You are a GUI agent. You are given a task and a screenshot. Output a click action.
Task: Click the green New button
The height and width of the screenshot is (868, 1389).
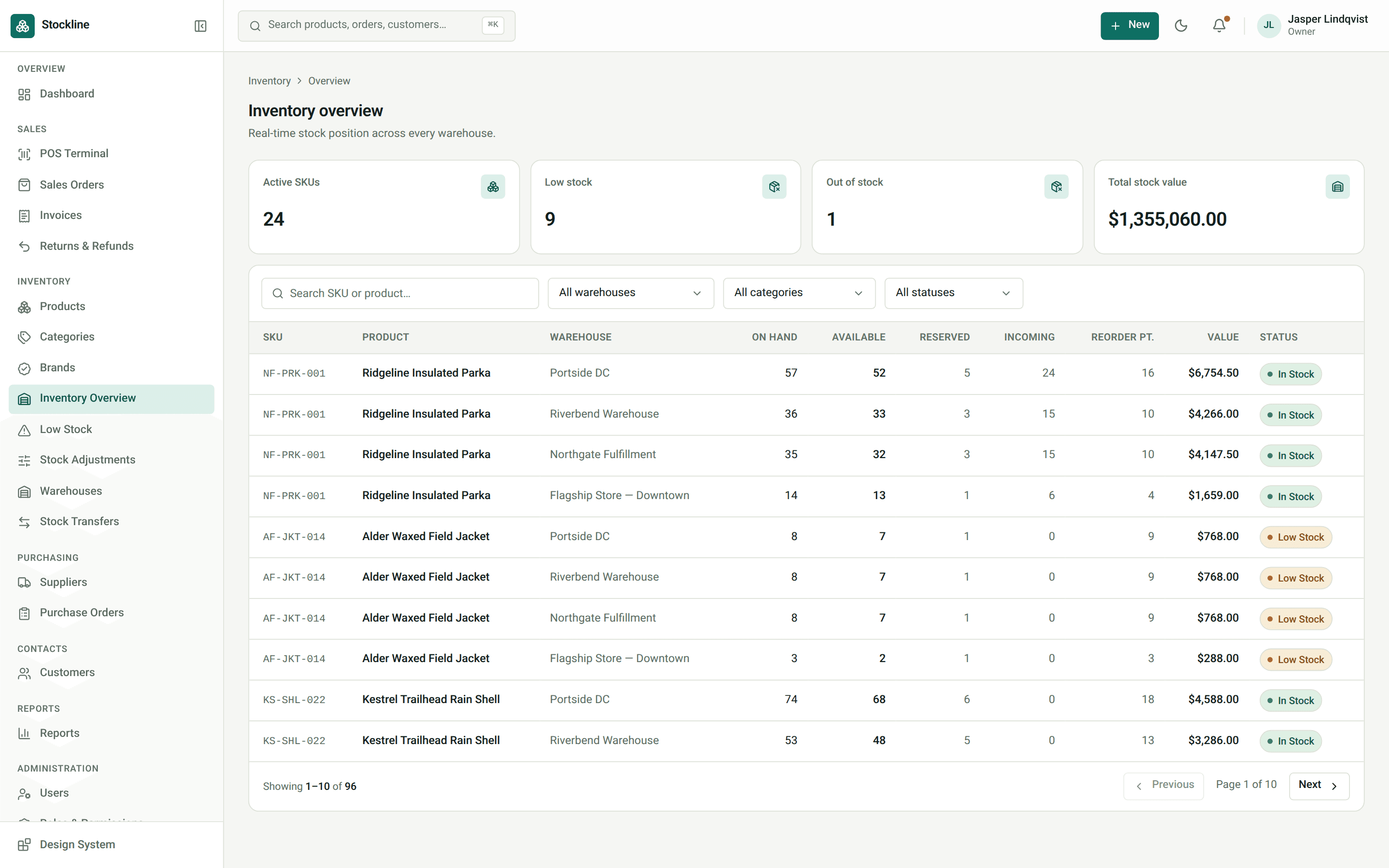click(1129, 25)
